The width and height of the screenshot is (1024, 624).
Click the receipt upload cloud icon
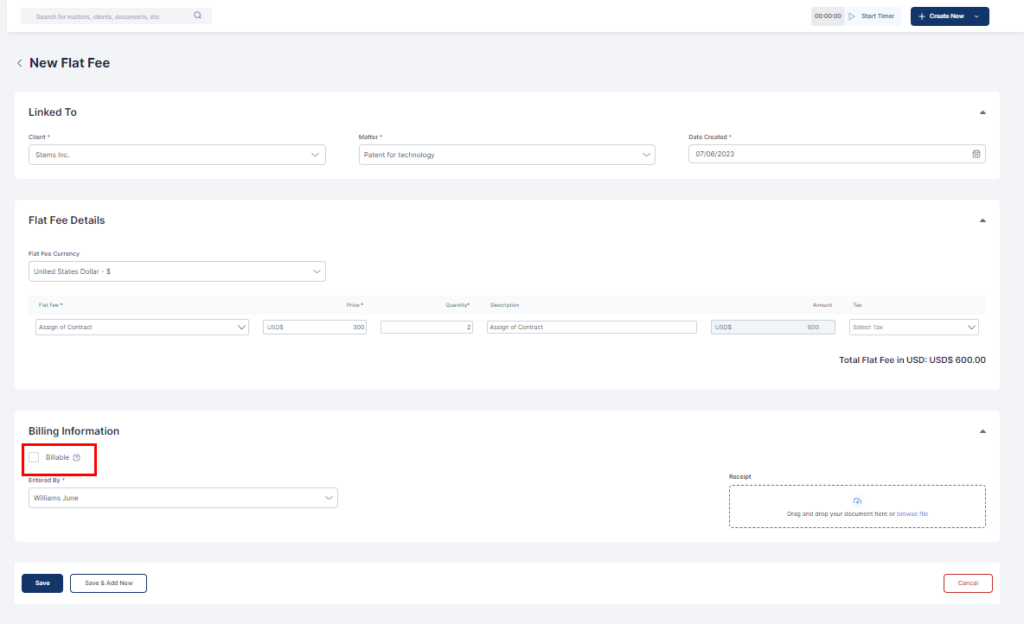pyautogui.click(x=857, y=501)
